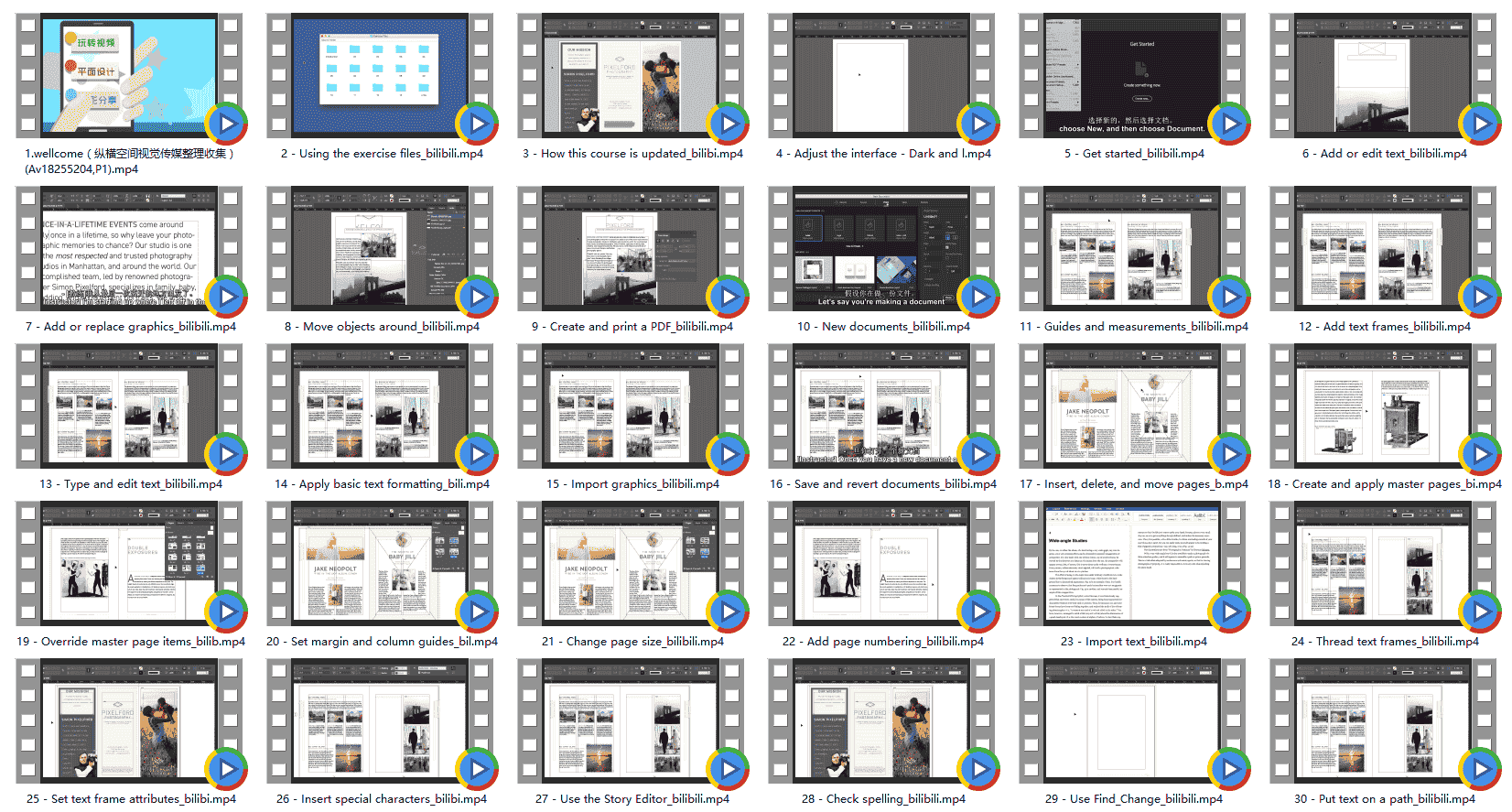
Task: Click file name '21 - Change page size_bilibili.mp4'
Action: point(632,642)
